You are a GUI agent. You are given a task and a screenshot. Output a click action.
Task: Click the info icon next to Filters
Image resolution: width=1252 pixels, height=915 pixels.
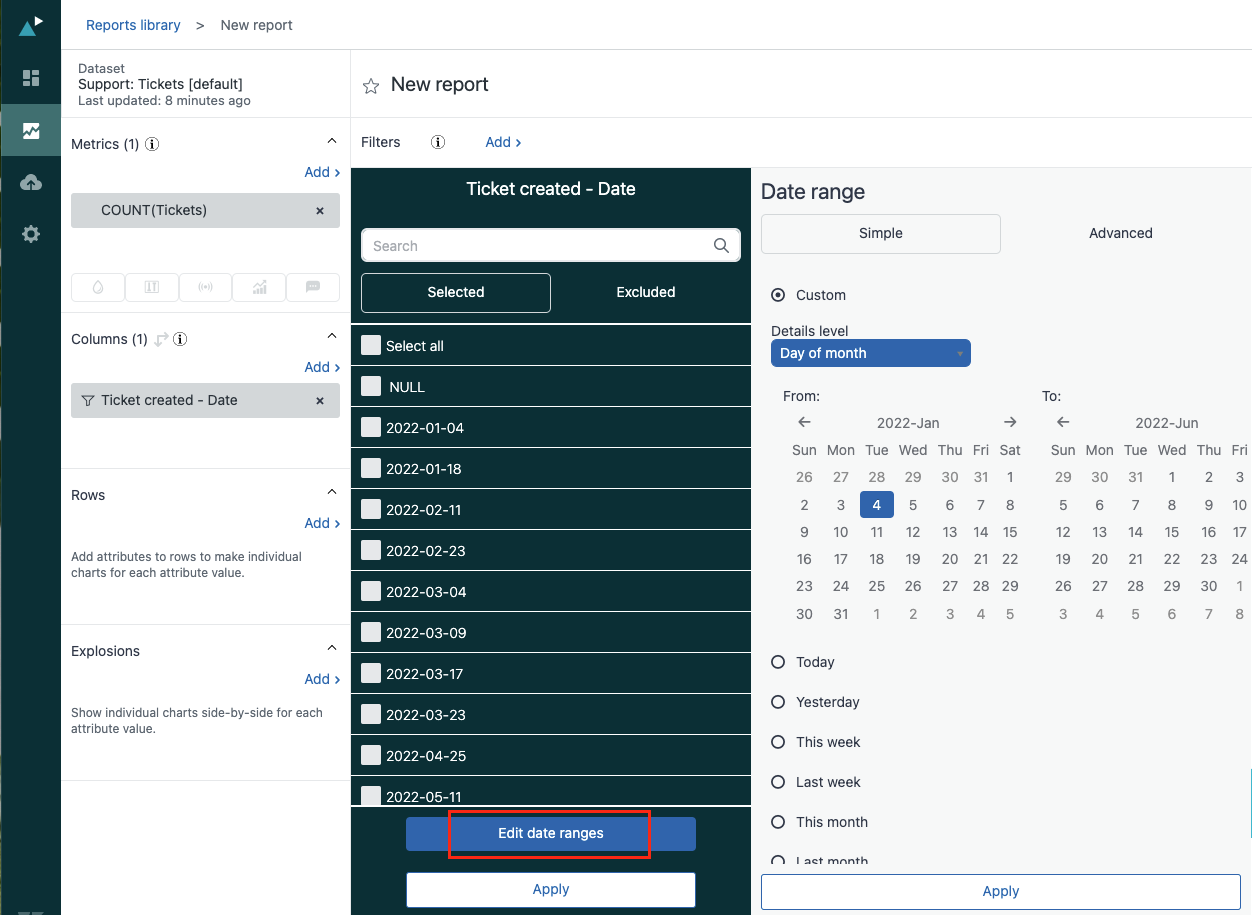[437, 142]
